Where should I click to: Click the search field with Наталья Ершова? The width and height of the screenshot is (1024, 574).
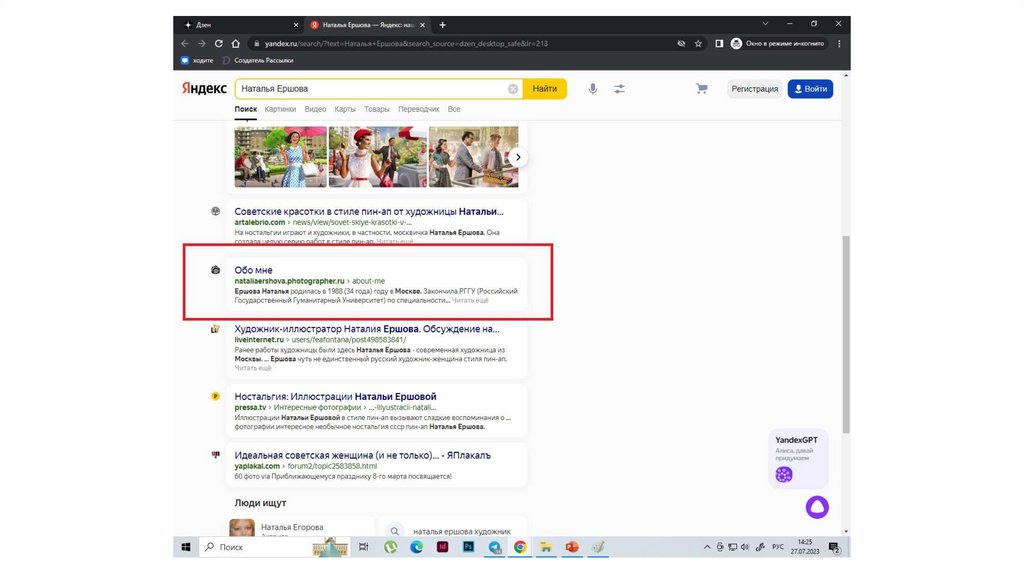coord(370,89)
